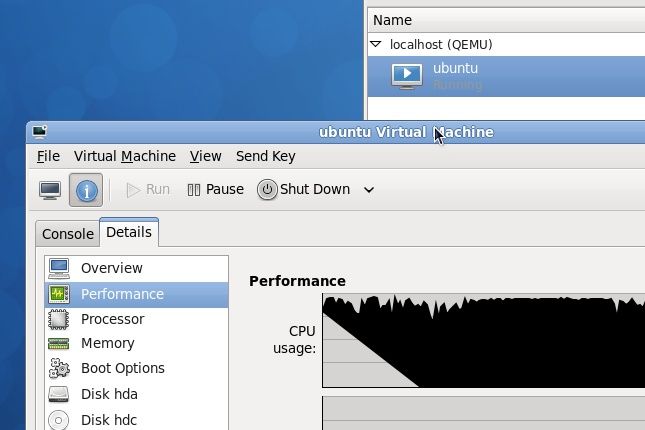
Task: Collapse the localhost (QEMU) tree node
Action: tap(376, 45)
